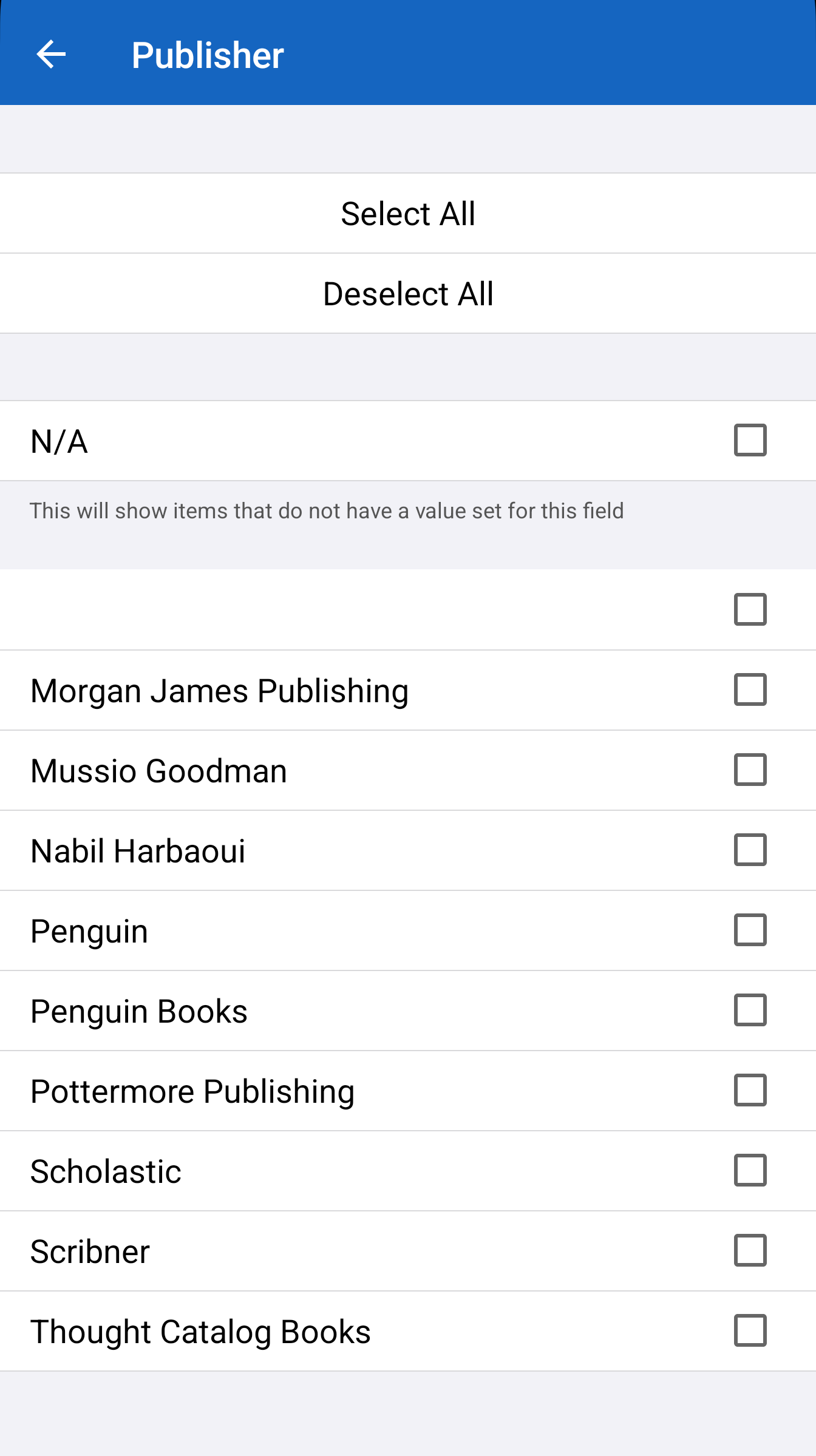Tap the Publisher title in header

coord(208,55)
